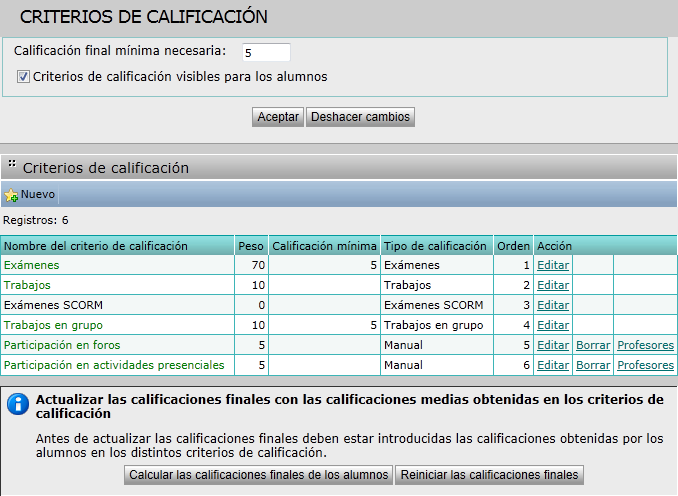Click the Registros: 6 count text

(35, 221)
